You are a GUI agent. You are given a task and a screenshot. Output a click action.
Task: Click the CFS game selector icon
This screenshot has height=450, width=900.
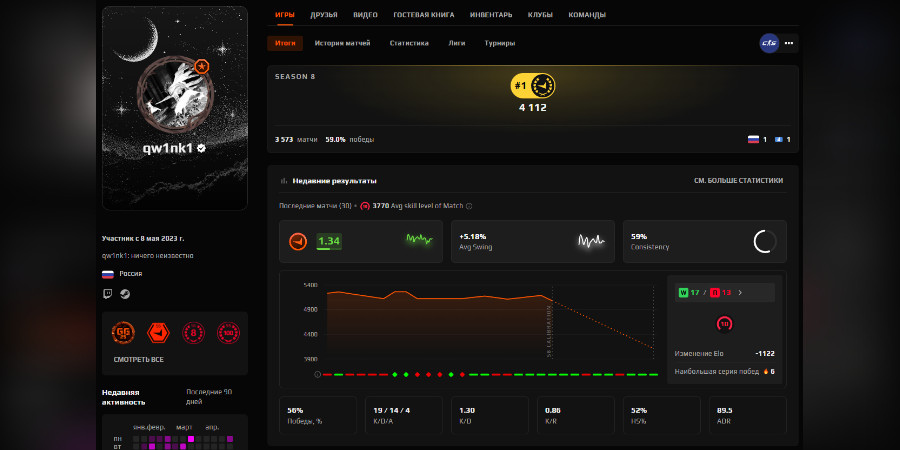pyautogui.click(x=769, y=43)
